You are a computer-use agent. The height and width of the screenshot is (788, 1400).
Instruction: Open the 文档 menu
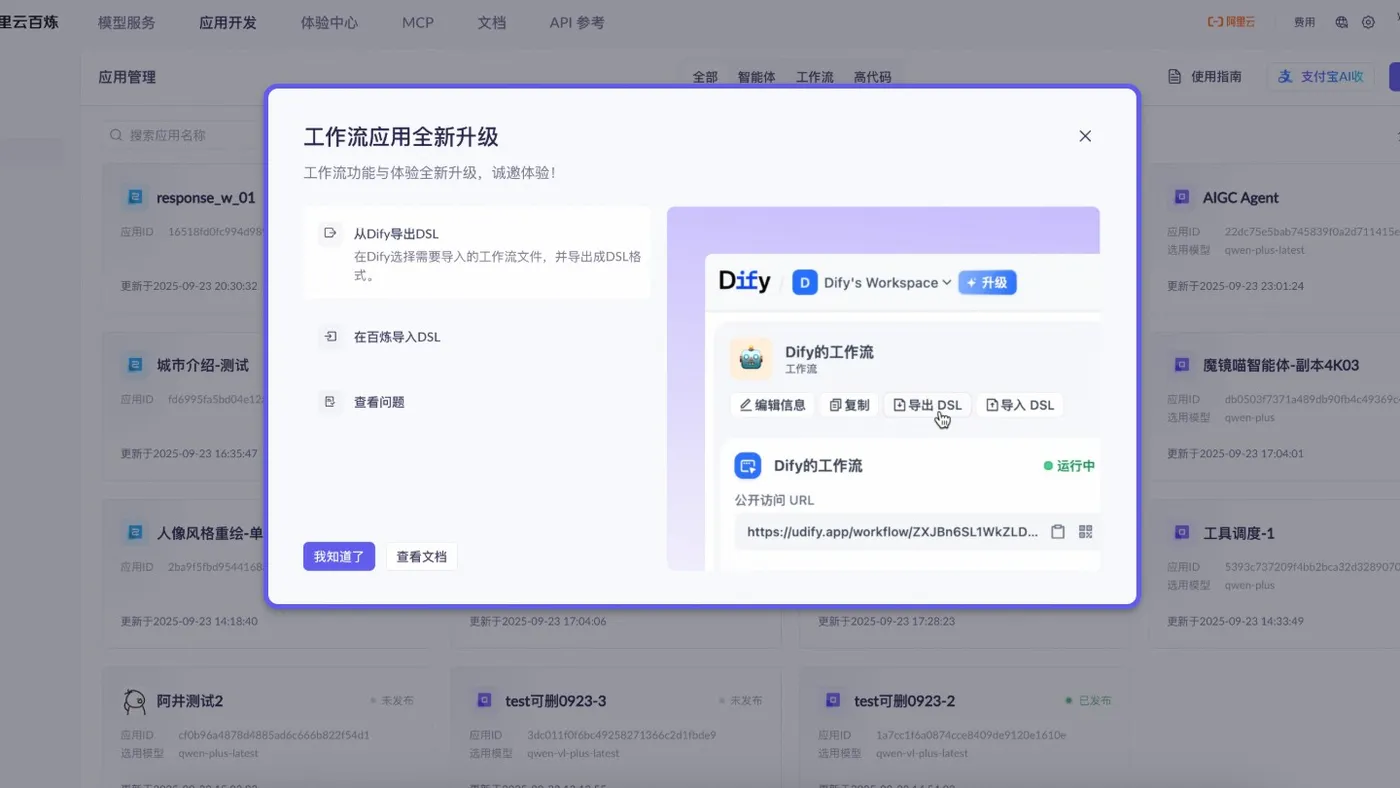pos(492,22)
